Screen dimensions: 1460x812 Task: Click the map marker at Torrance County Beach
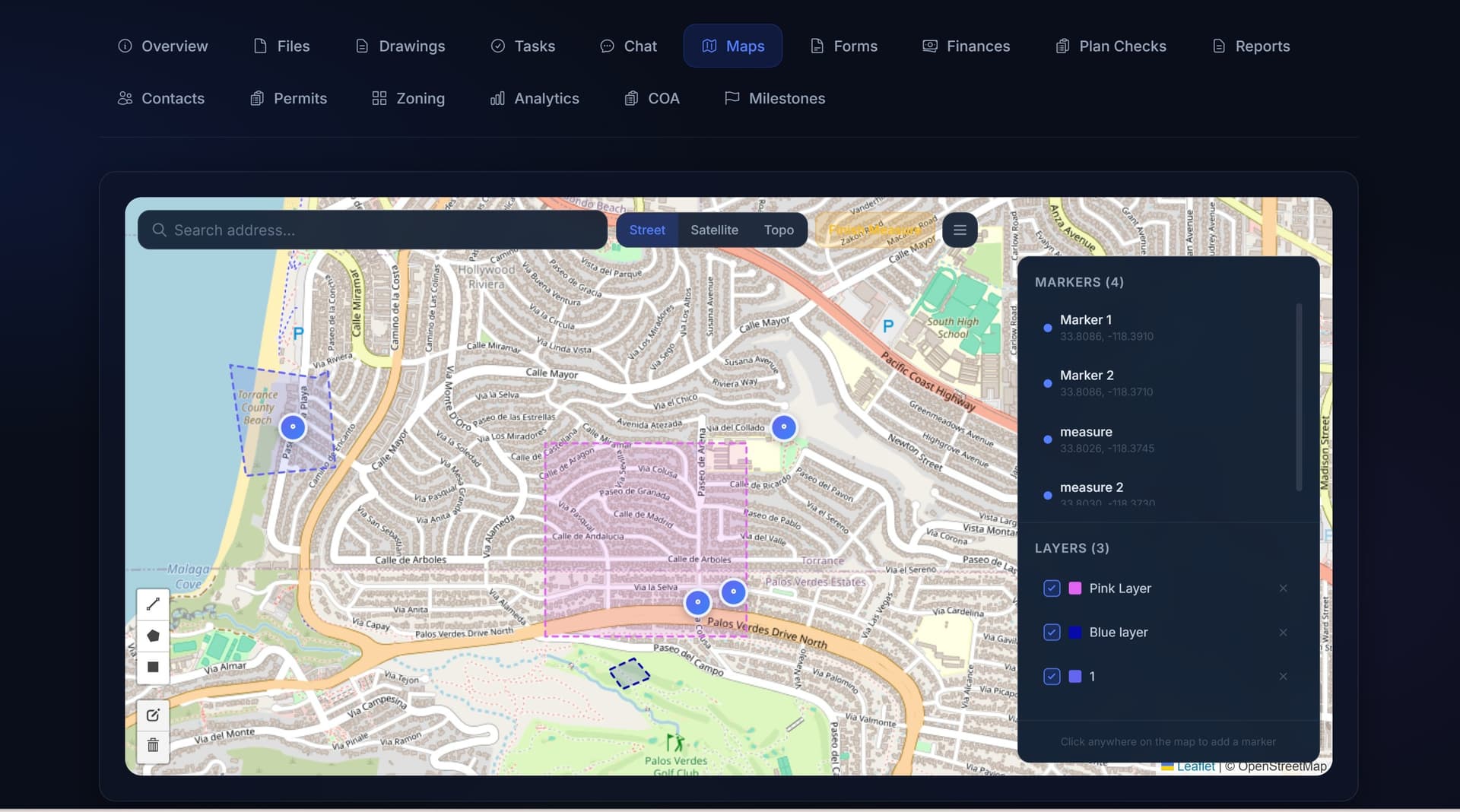coord(293,427)
